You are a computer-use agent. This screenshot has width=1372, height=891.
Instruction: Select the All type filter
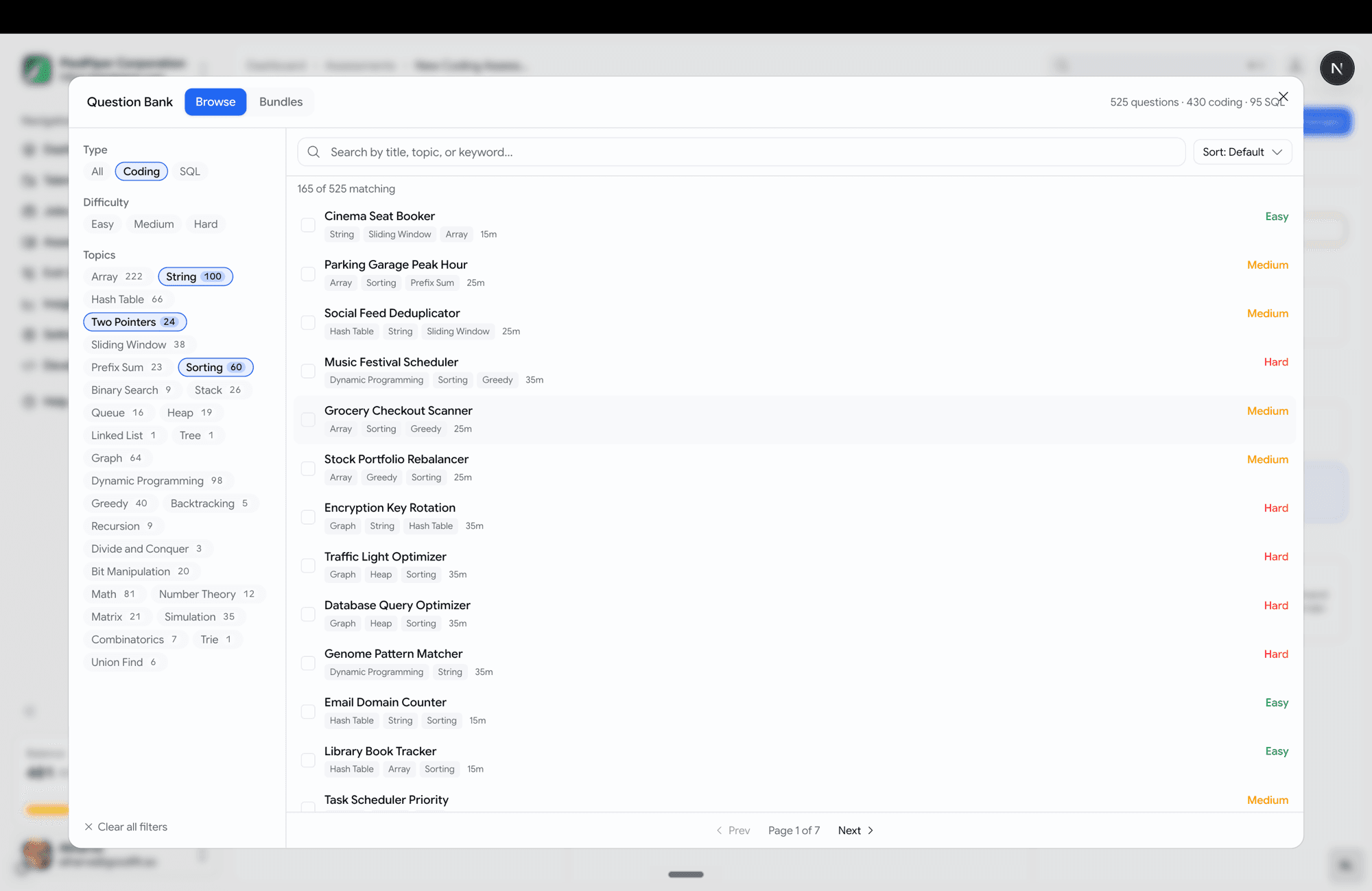click(97, 171)
